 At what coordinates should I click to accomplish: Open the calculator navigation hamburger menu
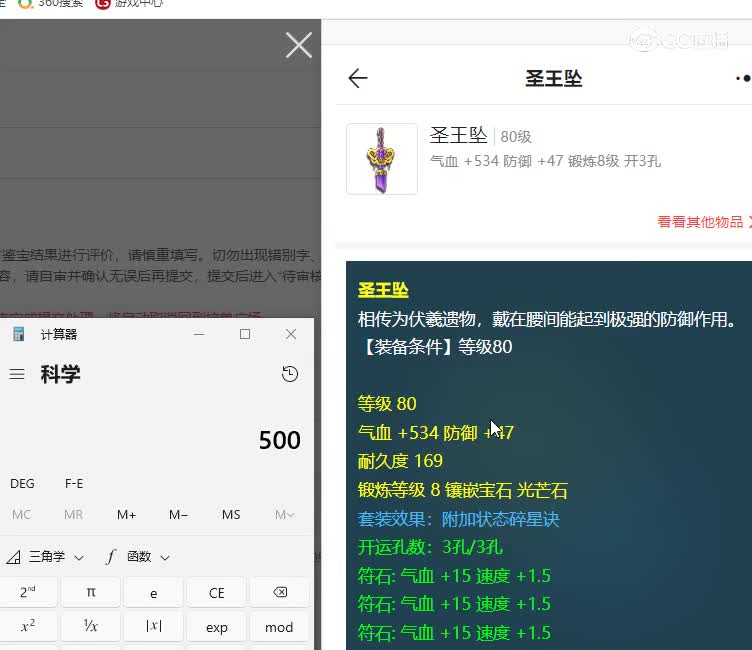point(17,374)
